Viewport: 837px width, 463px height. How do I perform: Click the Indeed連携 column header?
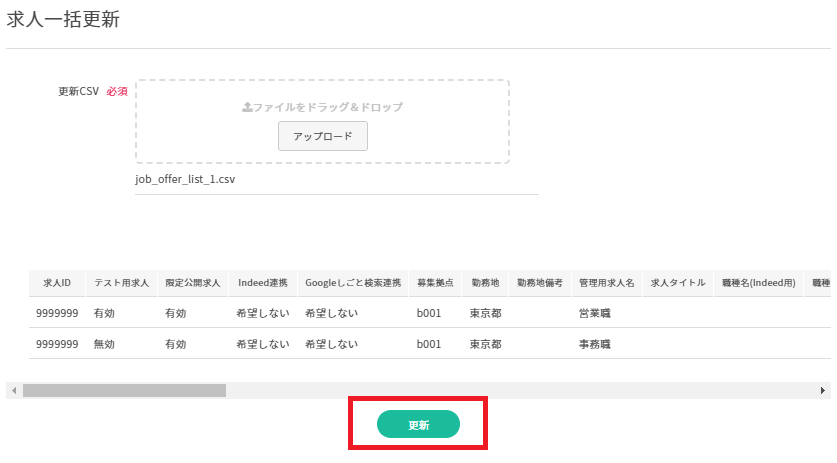(262, 283)
